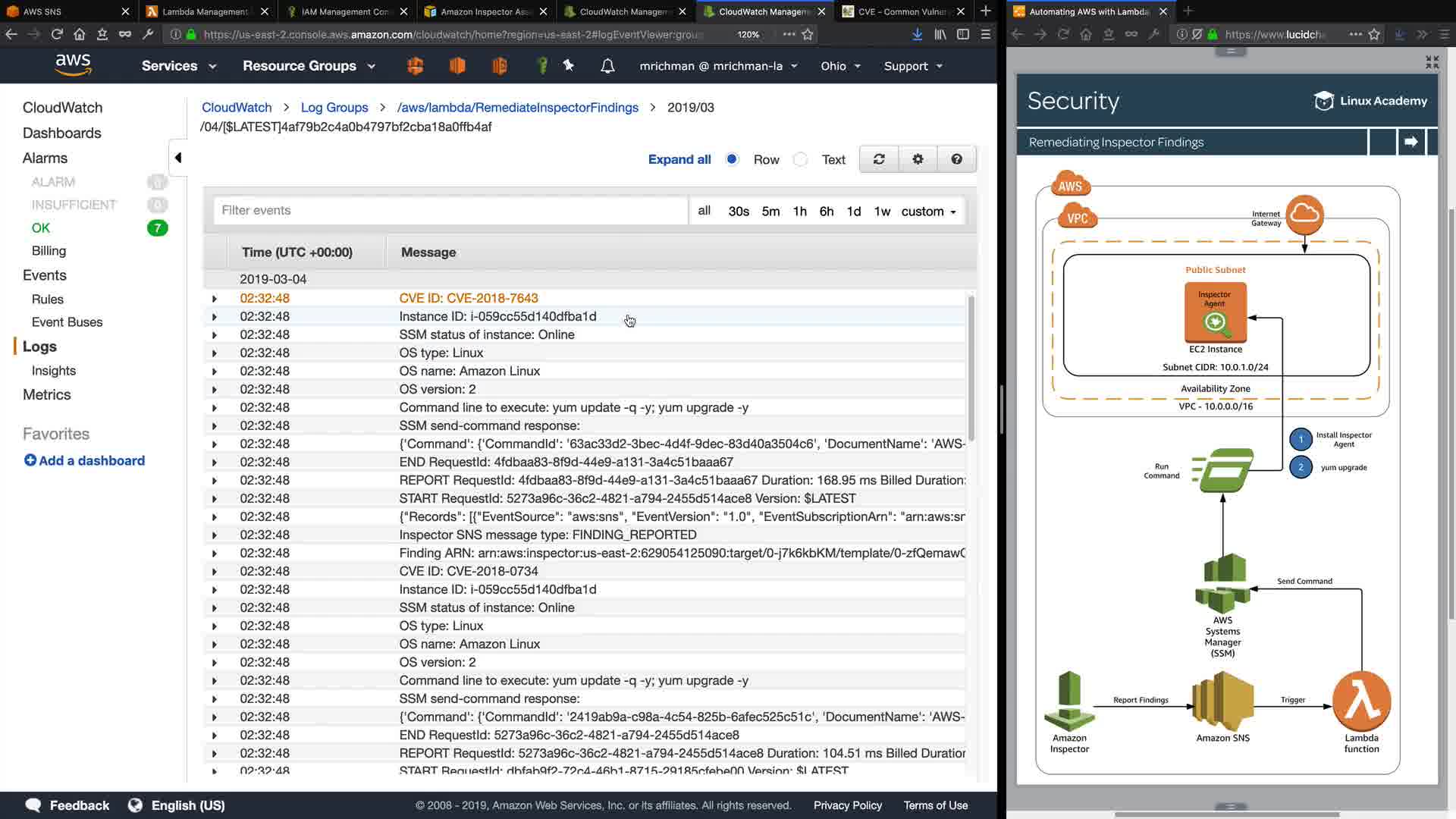Collapse the CloudWatch sidebar arrow

click(178, 158)
